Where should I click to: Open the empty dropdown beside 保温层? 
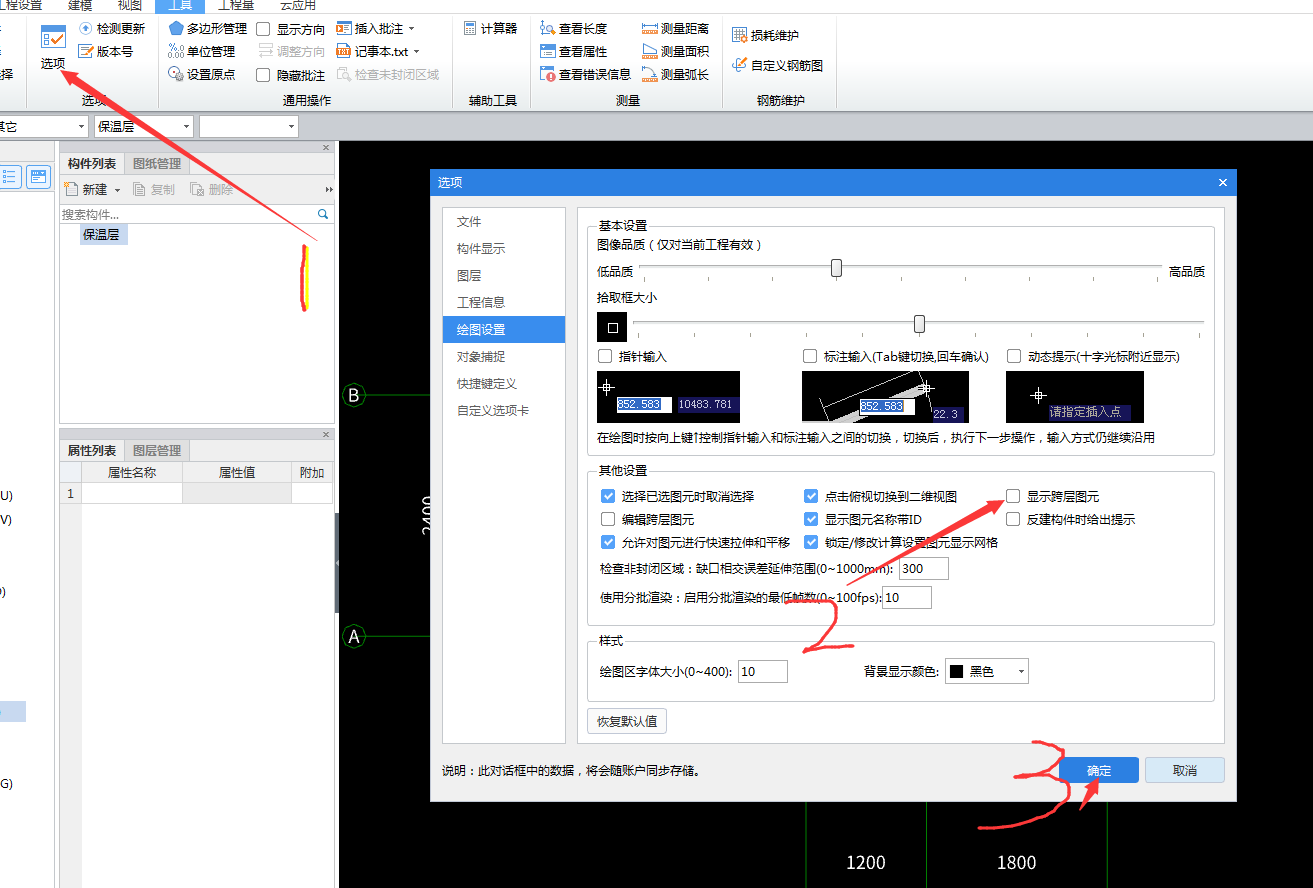coord(248,126)
